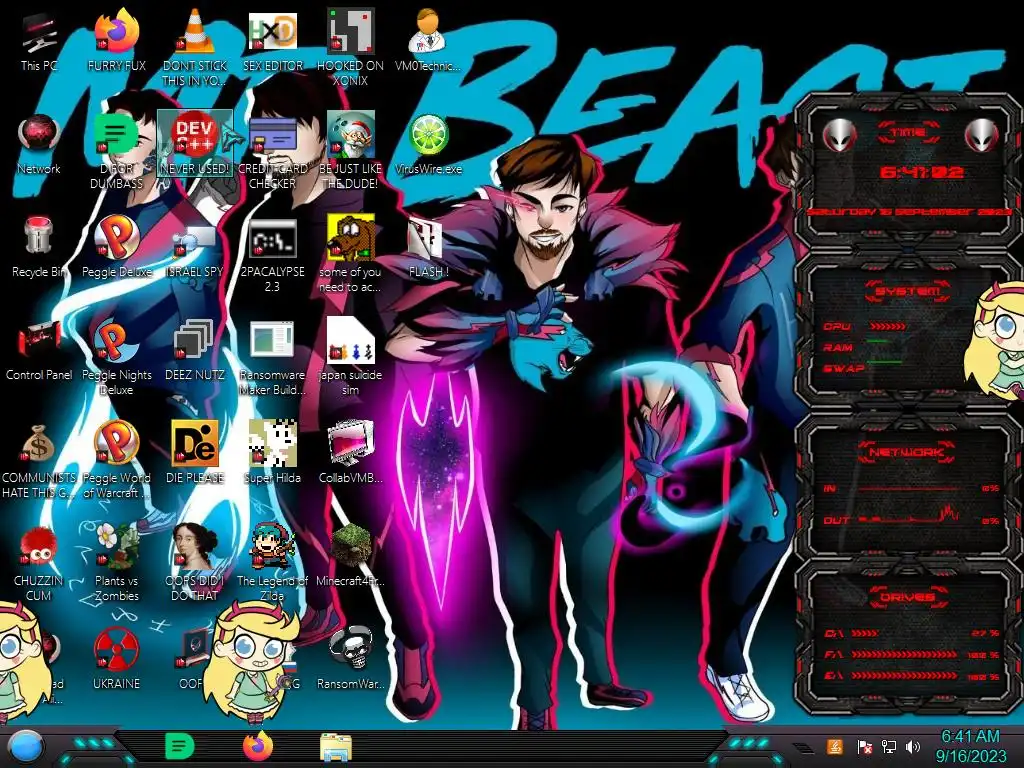1024x768 pixels.
Task: Select the green D FOR DUMBASS icon
Action: click(x=117, y=151)
